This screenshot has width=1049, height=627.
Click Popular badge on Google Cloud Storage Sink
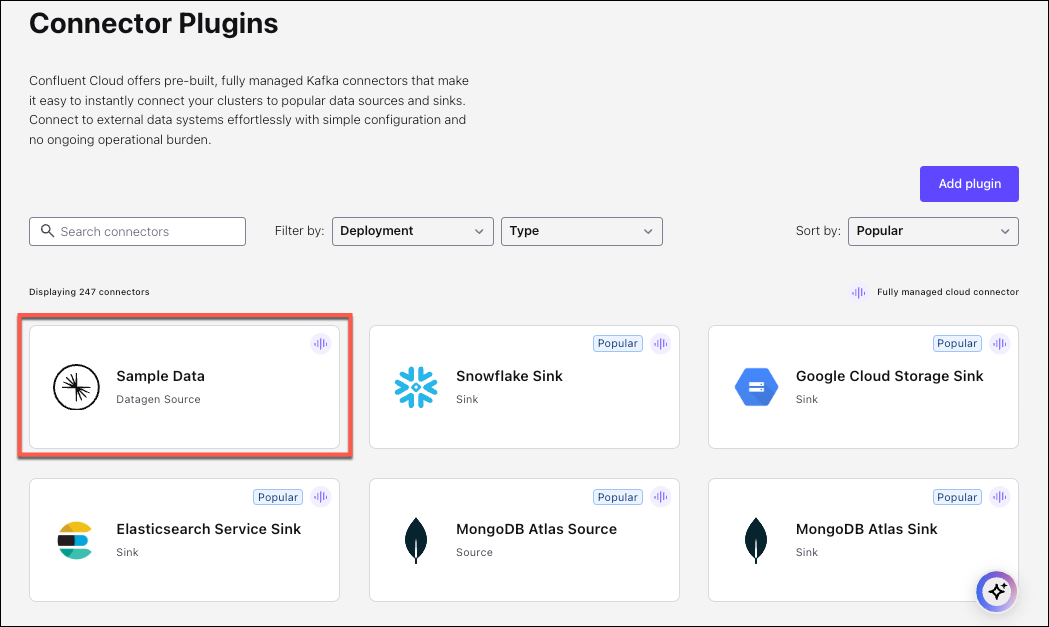957,344
